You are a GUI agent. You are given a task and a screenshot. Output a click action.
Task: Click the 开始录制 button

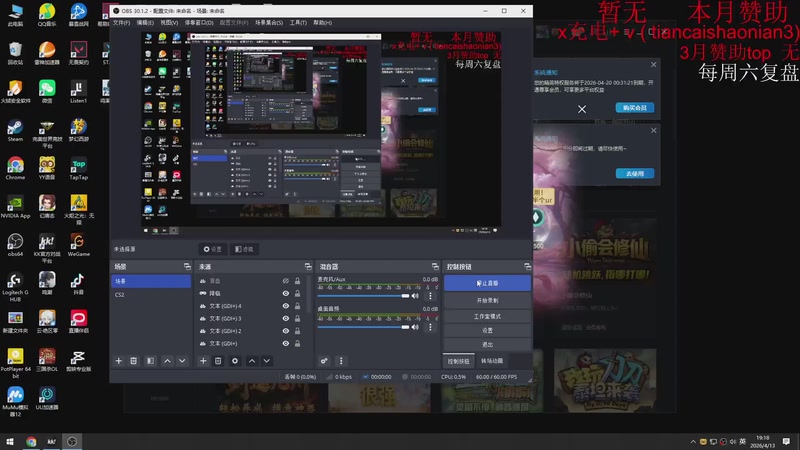pyautogui.click(x=487, y=301)
